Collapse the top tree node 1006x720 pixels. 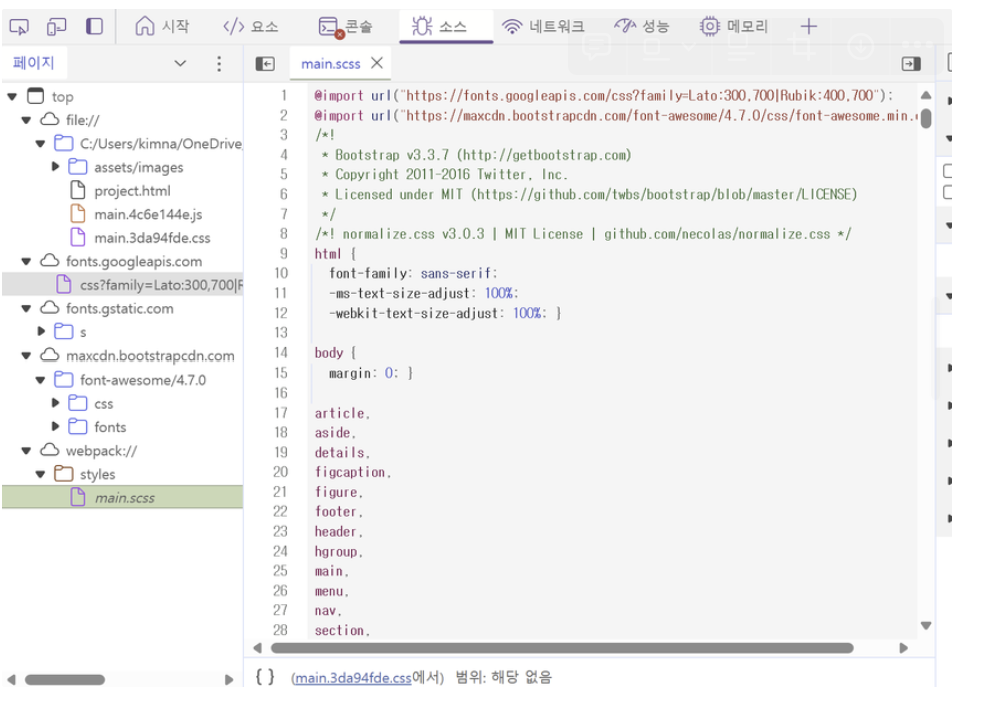(10, 96)
